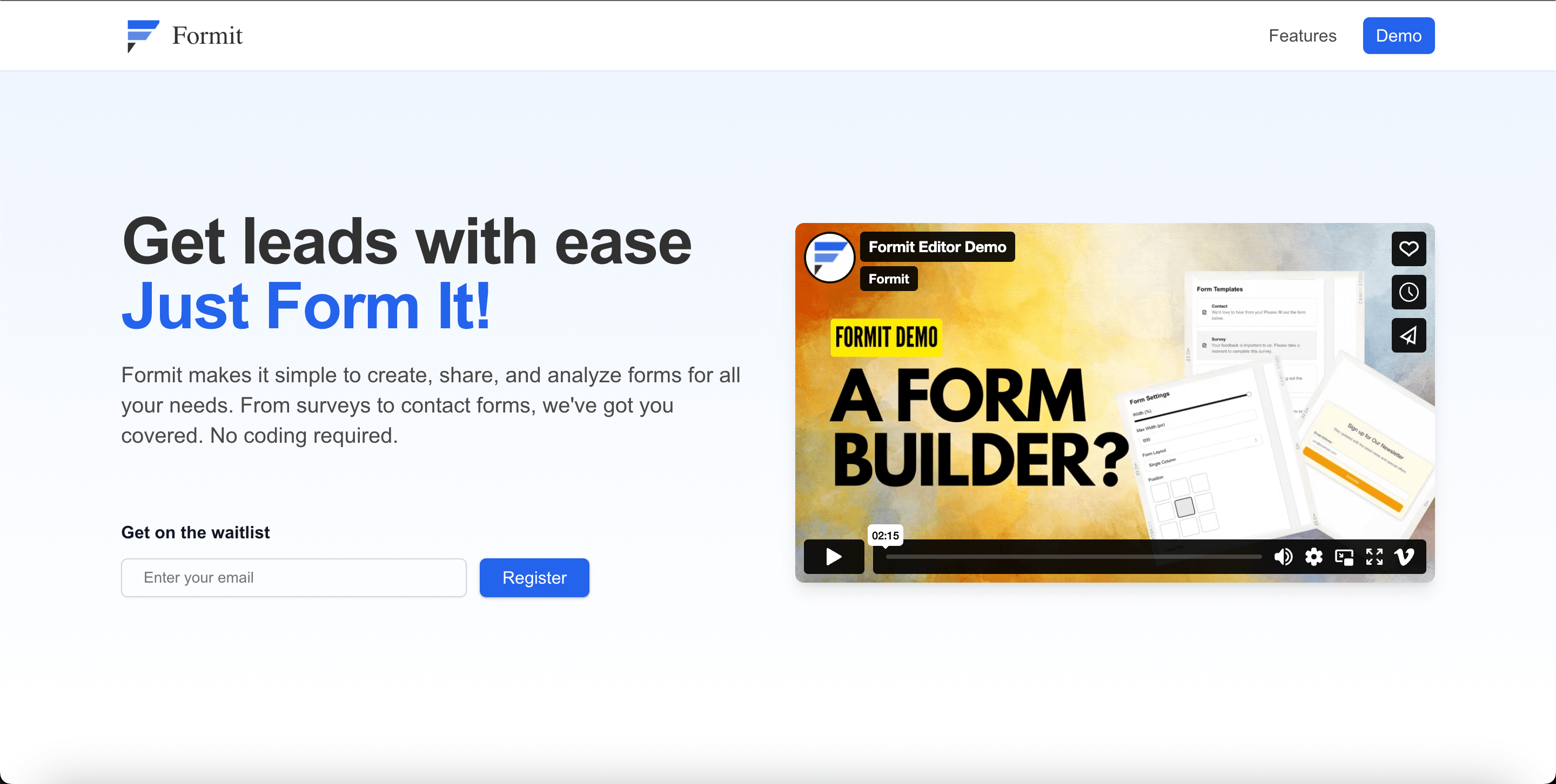Click the Vimeo logo in the player
This screenshot has width=1556, height=784.
pyautogui.click(x=1404, y=557)
